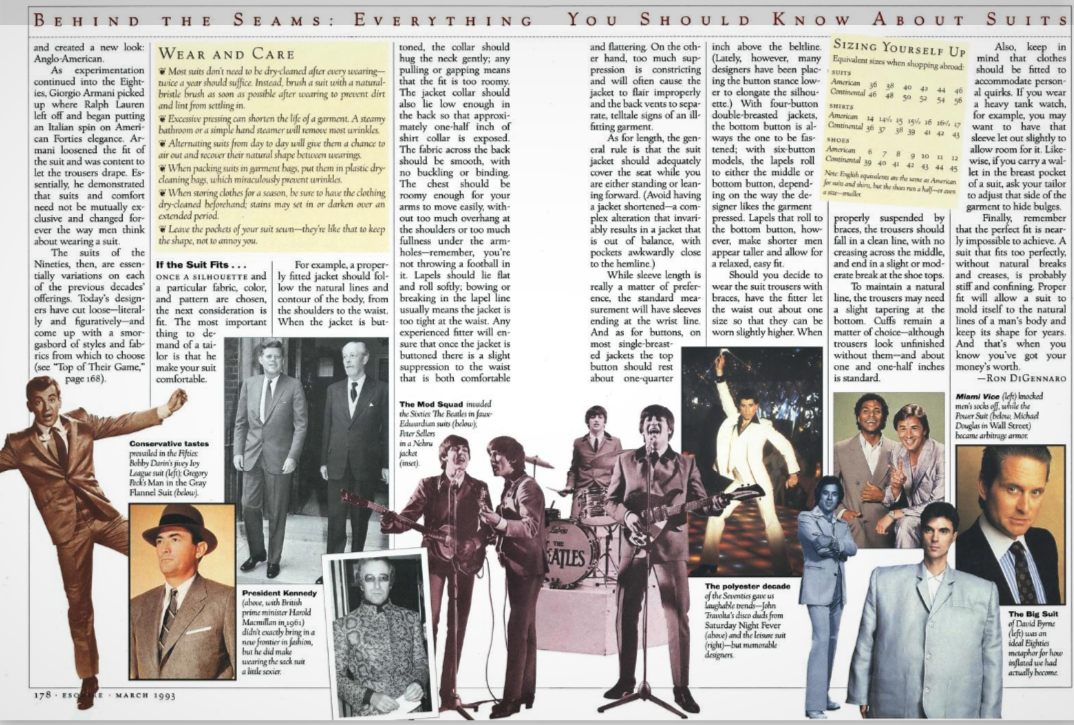Select the "Excessive pressing" care tip
1074x725 pixels.
272,123
